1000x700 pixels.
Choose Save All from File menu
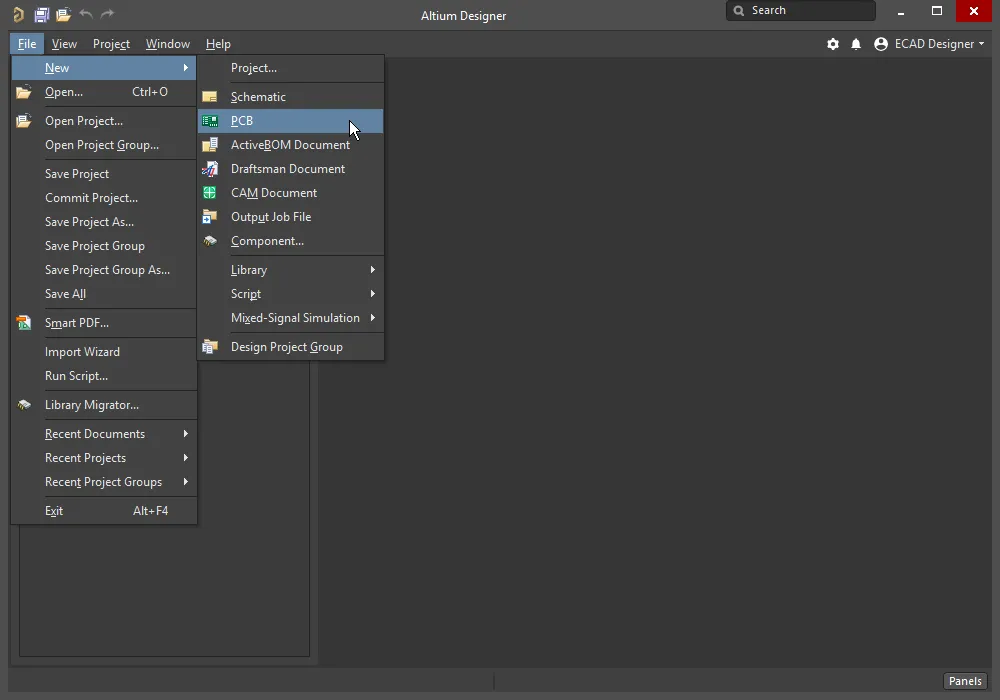[104, 294]
